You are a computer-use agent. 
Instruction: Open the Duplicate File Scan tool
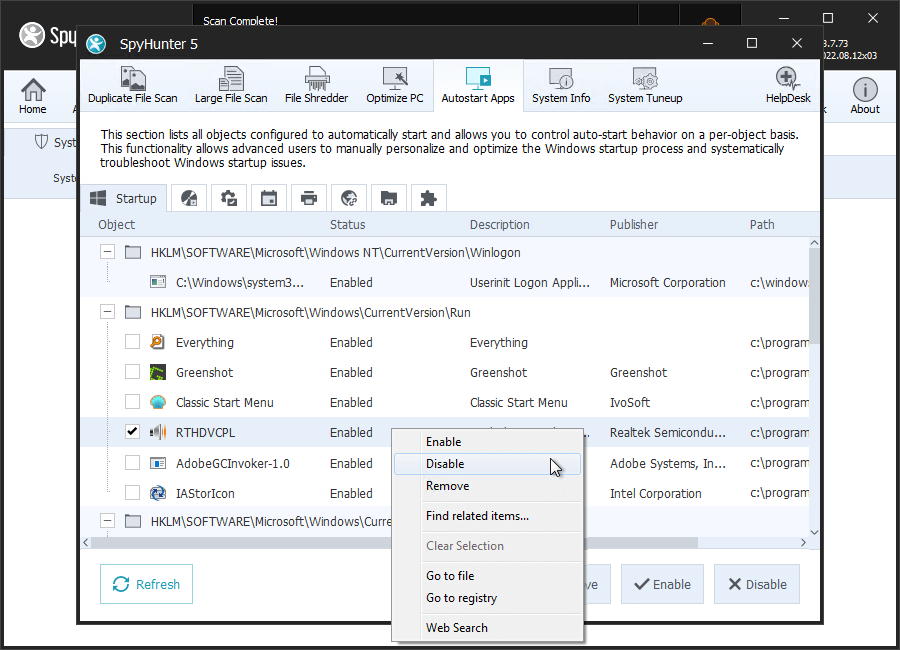point(132,86)
